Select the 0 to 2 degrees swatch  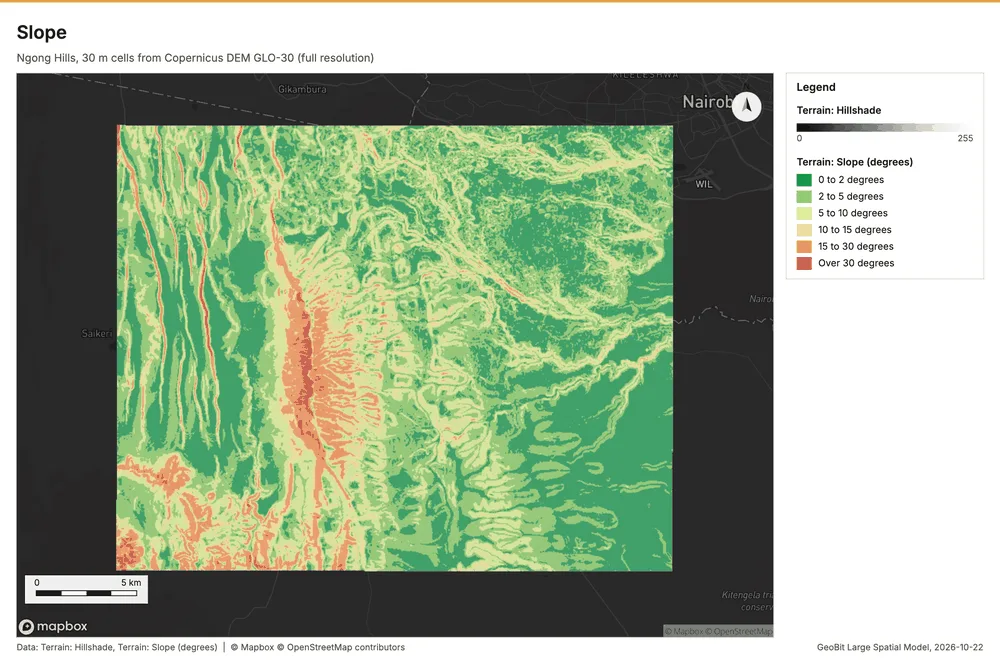coord(804,180)
